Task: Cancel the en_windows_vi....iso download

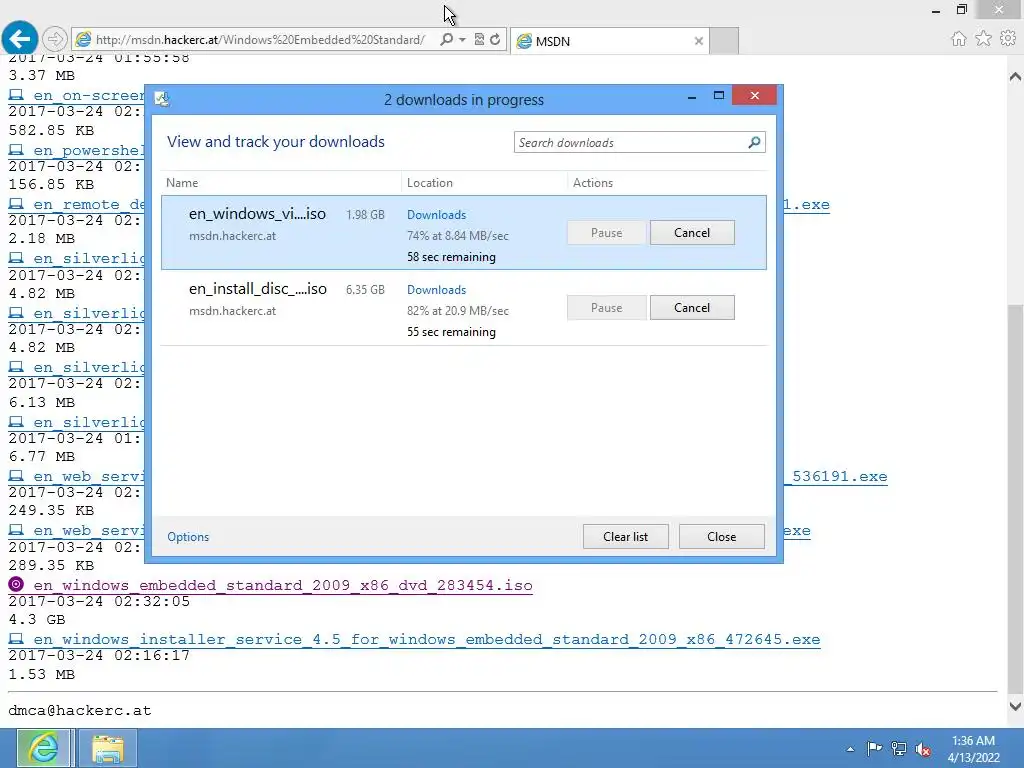Action: pos(692,232)
